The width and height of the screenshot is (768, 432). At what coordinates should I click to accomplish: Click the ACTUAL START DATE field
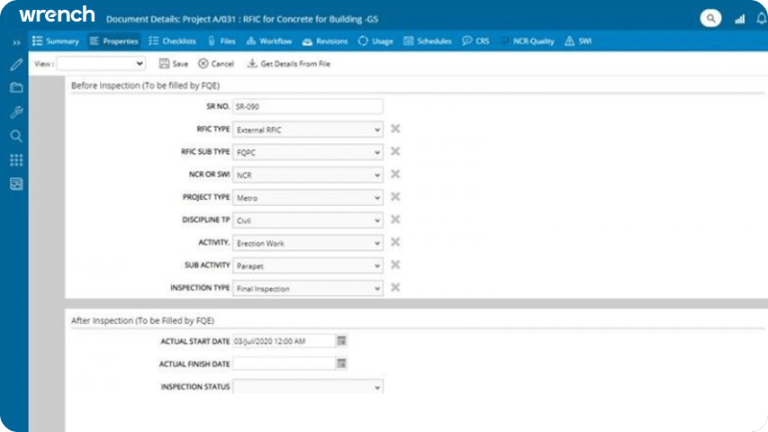[284, 341]
